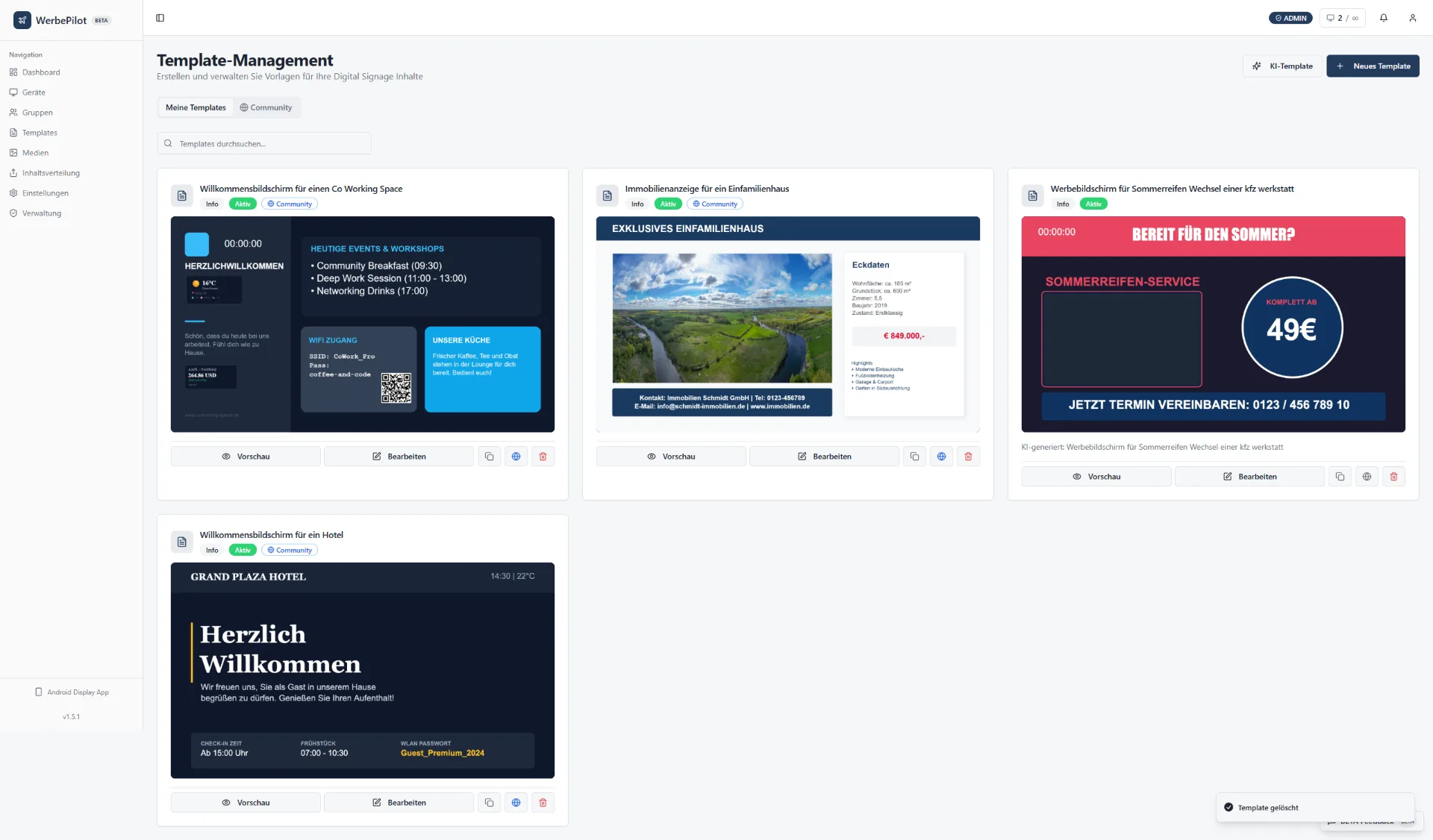Open Einstellungen in the sidebar

tap(45, 193)
